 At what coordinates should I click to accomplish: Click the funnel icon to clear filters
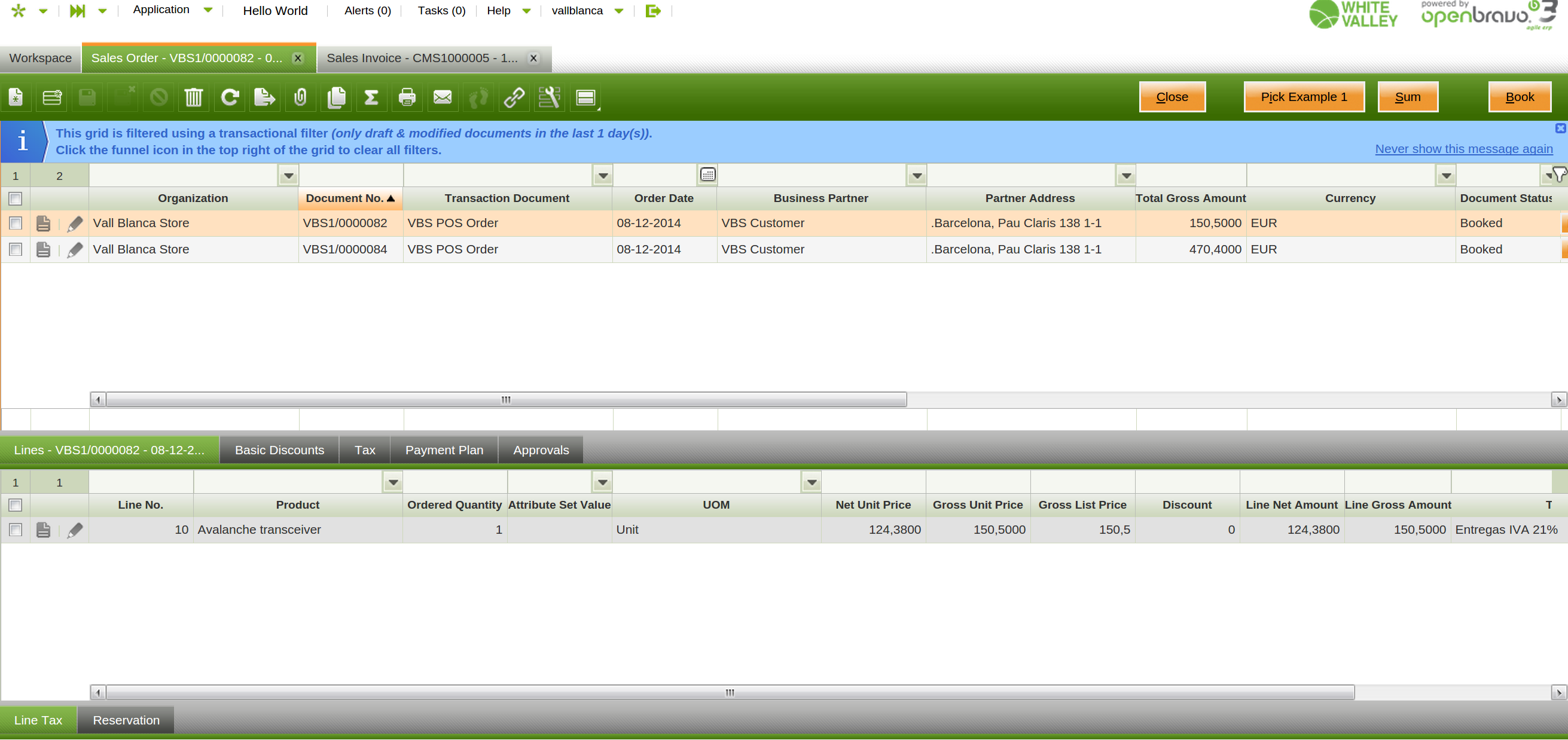coord(1558,175)
